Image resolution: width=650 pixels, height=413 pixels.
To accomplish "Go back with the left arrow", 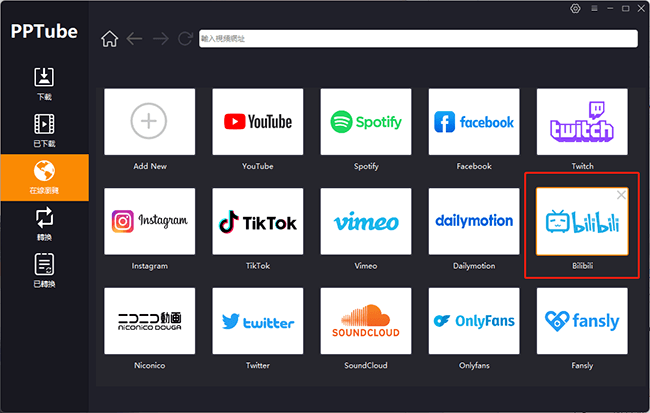I will [x=135, y=39].
